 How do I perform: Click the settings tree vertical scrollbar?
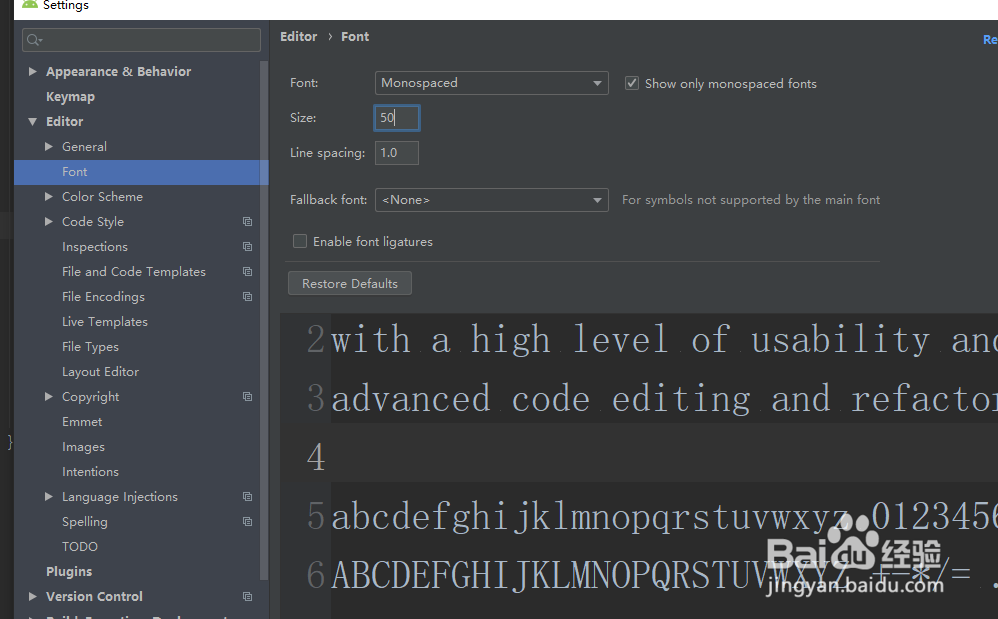point(264,321)
